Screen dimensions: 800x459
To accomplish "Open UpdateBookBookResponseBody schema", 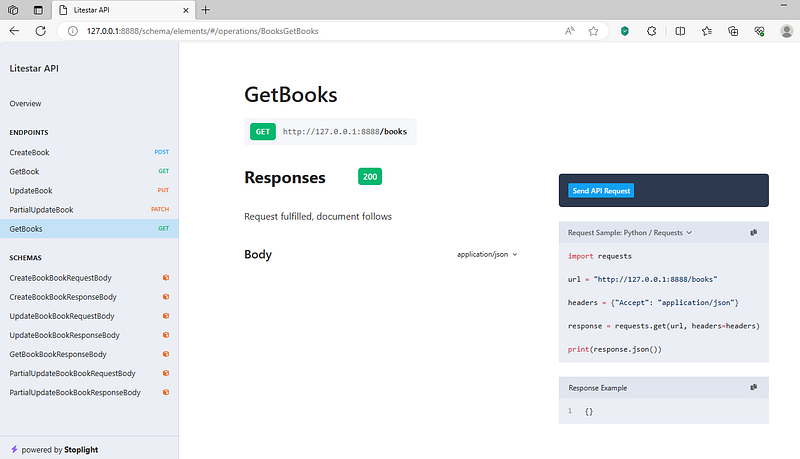I will pos(89,335).
